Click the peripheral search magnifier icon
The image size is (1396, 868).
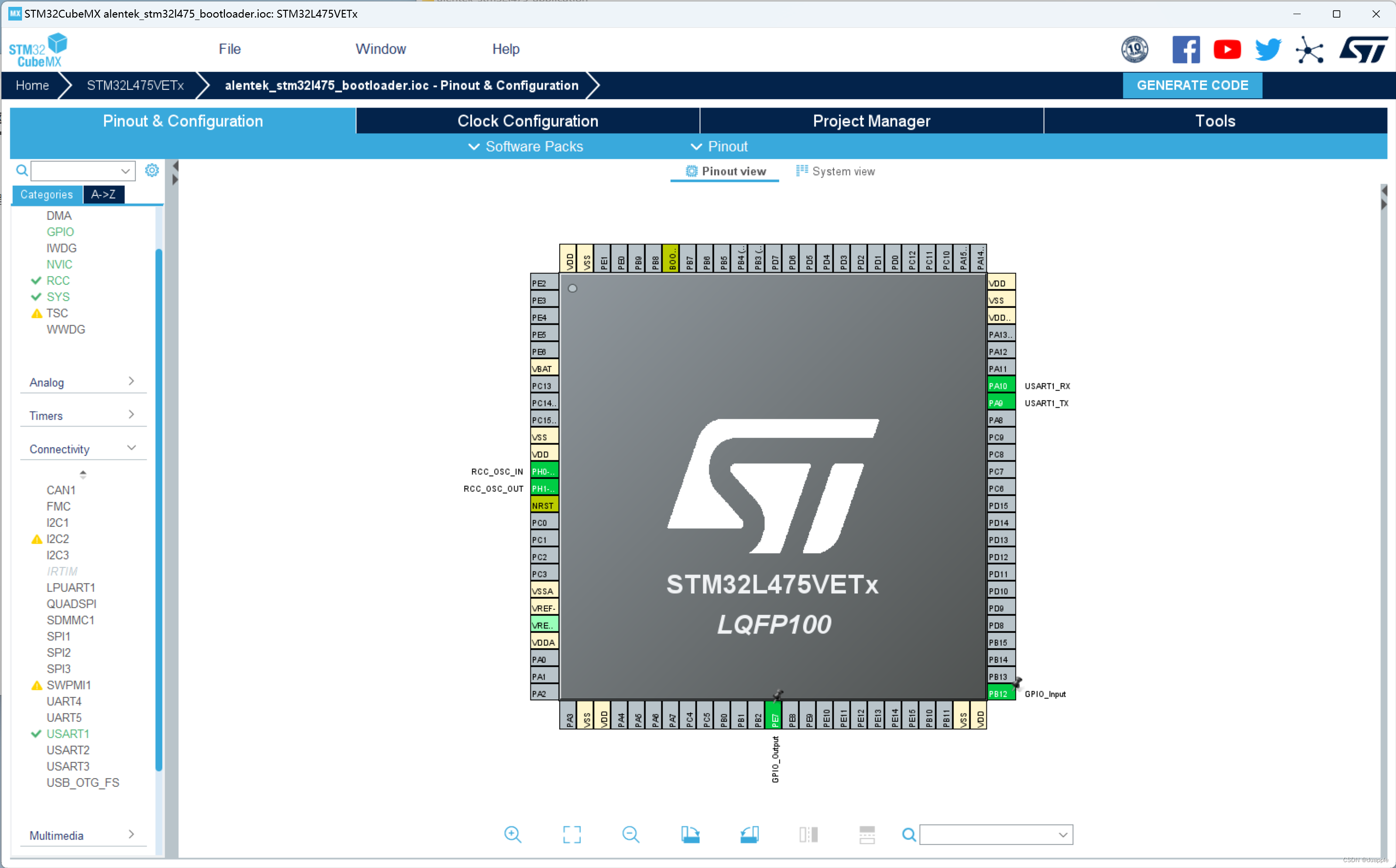(x=22, y=171)
